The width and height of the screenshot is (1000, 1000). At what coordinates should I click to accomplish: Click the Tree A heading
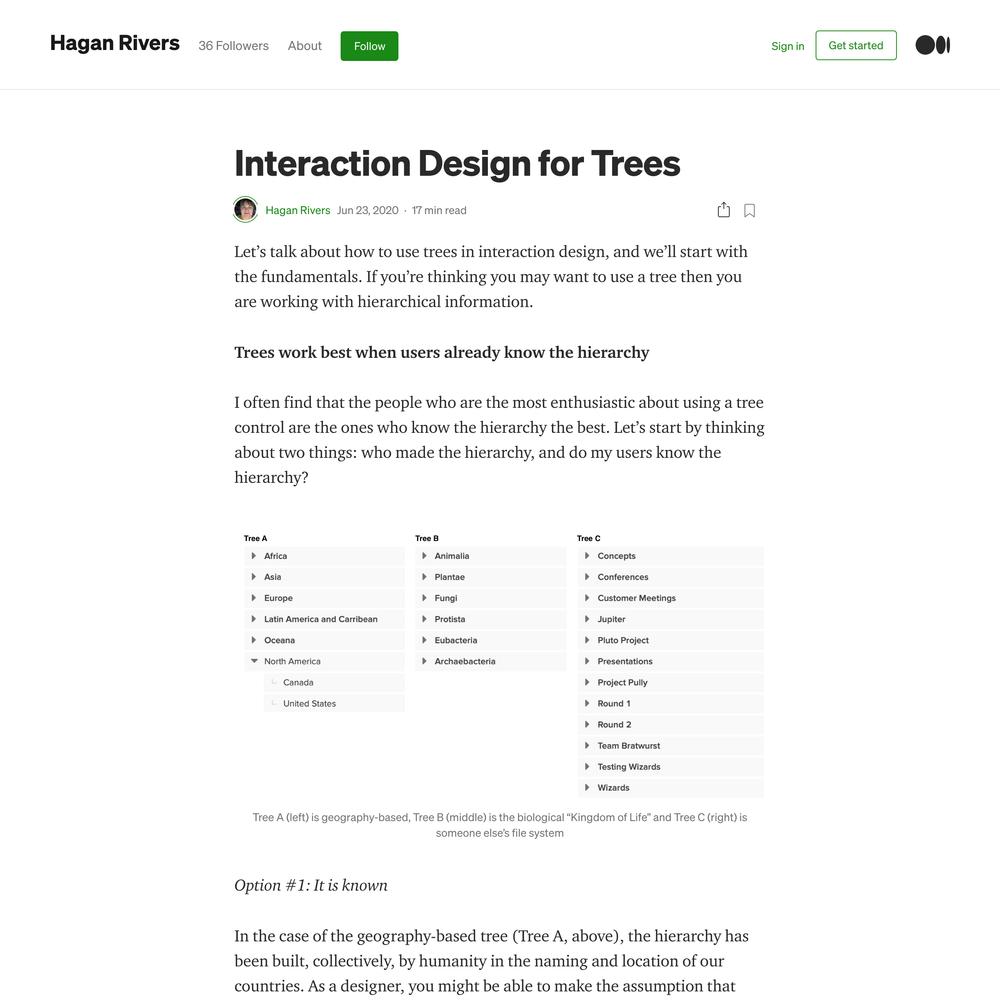point(255,538)
